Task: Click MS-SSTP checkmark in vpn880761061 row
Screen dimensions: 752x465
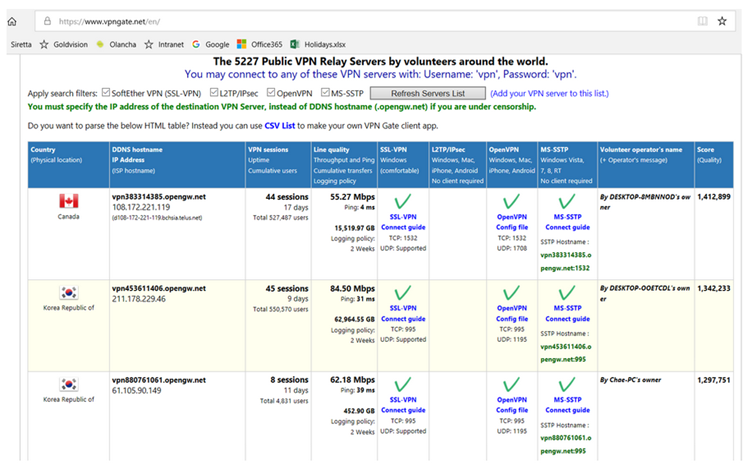Action: [567, 385]
